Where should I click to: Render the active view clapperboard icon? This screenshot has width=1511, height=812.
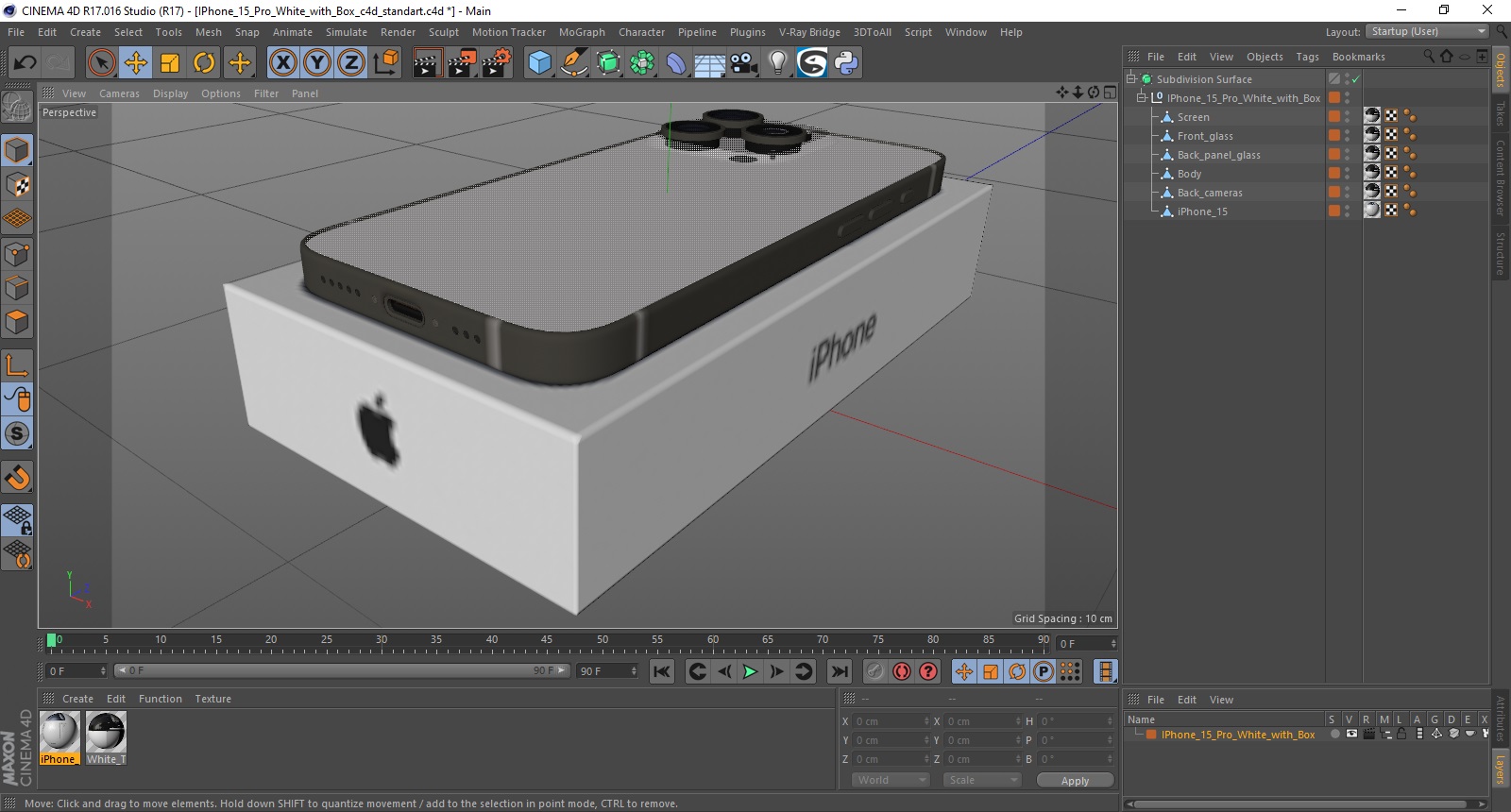[427, 63]
